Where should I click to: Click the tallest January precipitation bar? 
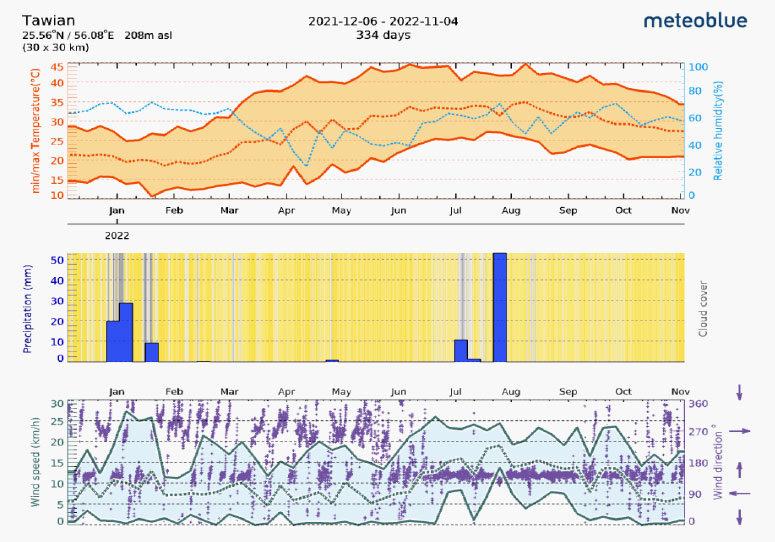pos(126,331)
